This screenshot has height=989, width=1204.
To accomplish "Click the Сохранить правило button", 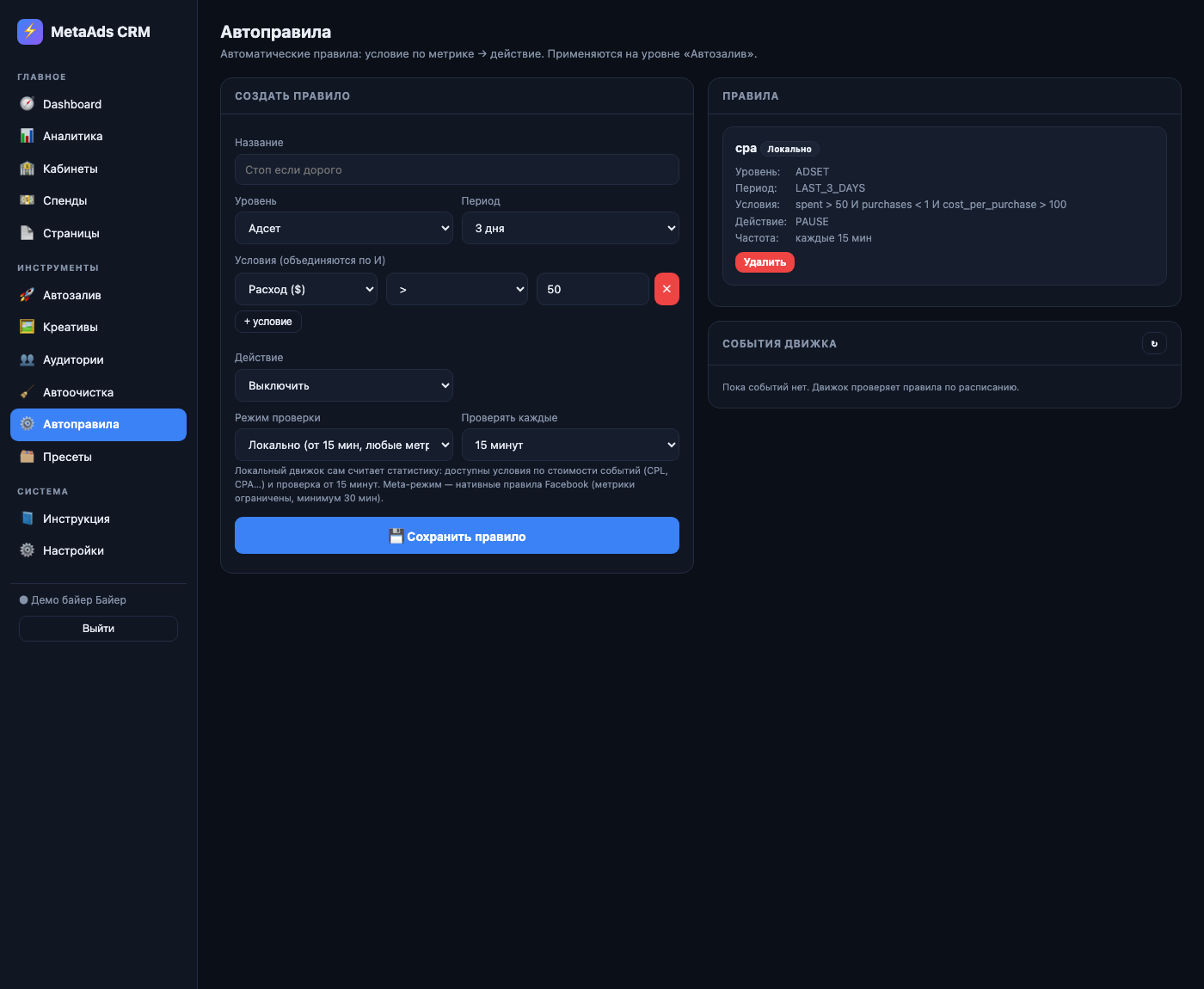I will point(457,536).
